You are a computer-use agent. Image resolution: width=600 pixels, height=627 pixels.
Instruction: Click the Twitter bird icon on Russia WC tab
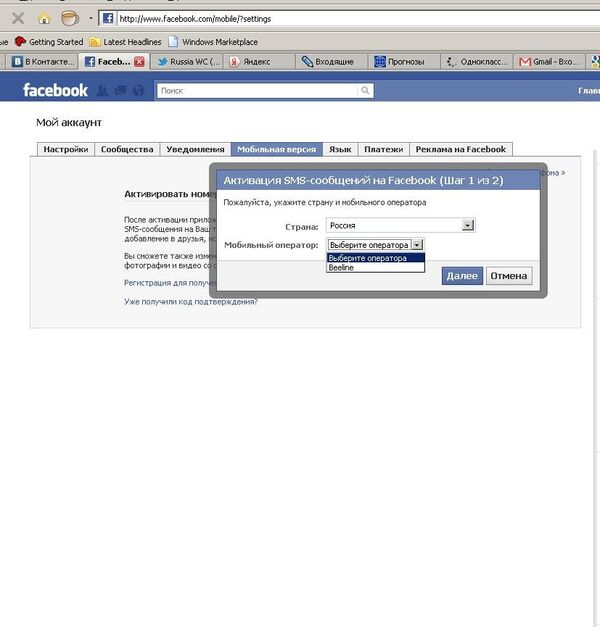click(x=162, y=62)
